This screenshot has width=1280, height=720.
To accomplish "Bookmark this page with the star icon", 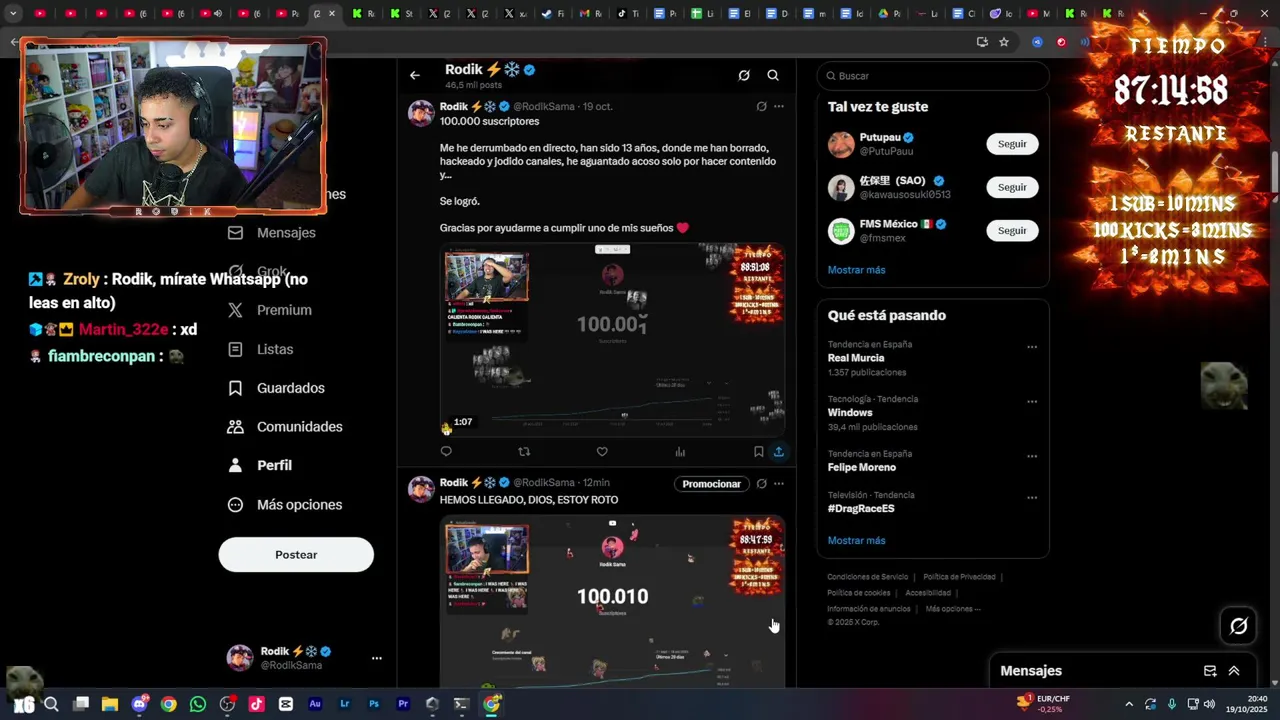I will (x=1004, y=42).
